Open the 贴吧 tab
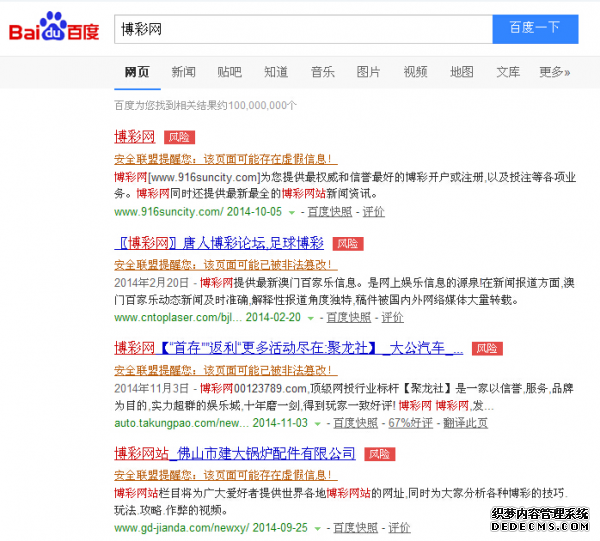The width and height of the screenshot is (600, 541). (230, 72)
